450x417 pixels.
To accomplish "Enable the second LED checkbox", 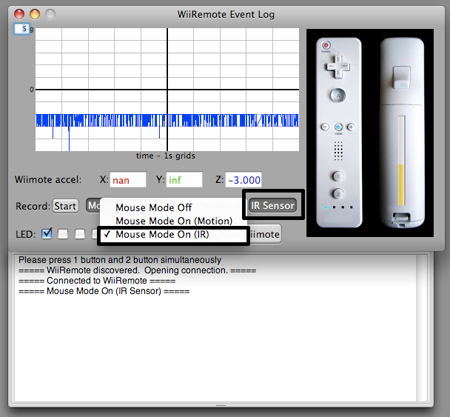I will click(63, 234).
